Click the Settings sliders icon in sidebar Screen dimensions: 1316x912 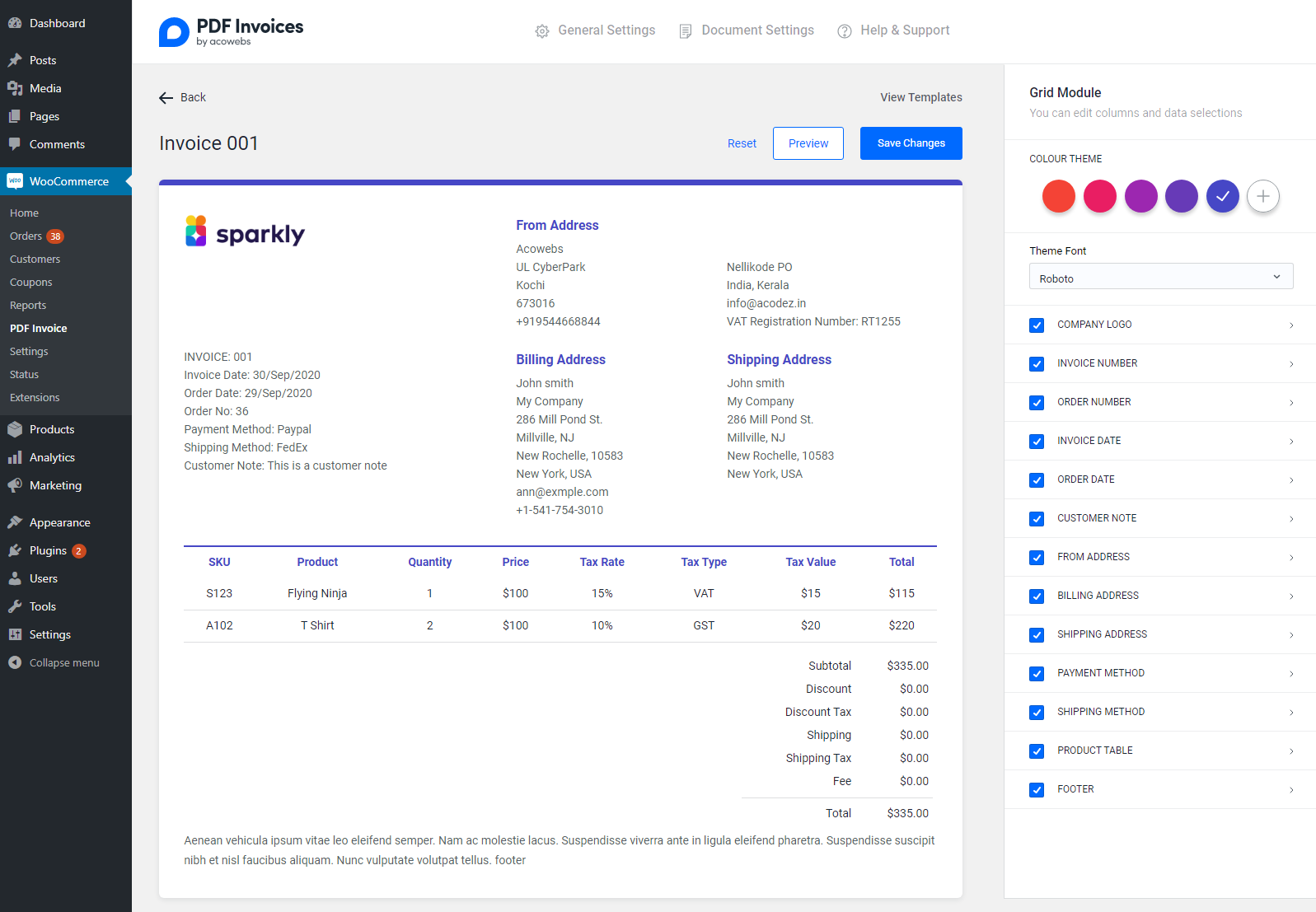15,634
